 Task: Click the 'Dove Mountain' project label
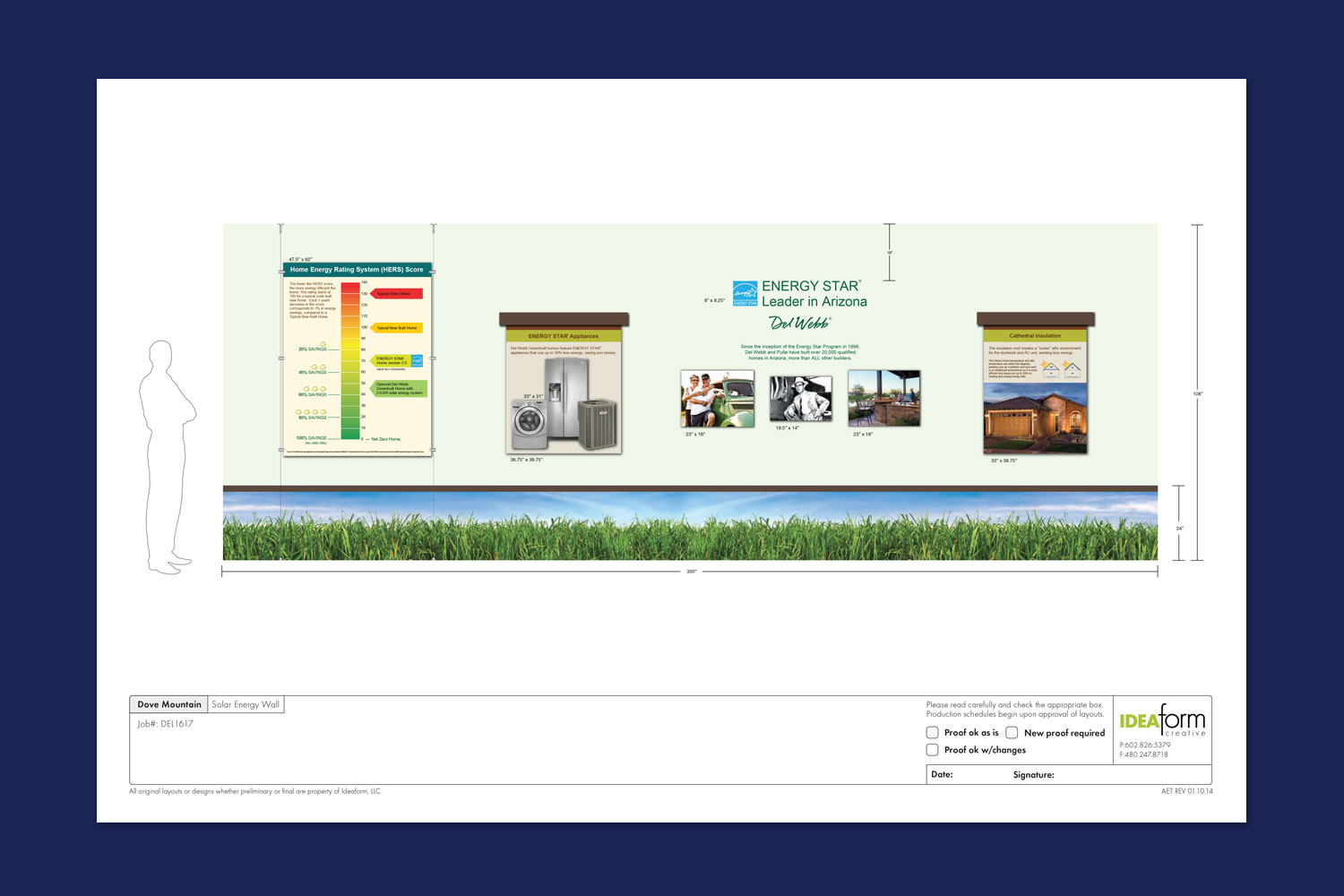point(169,704)
